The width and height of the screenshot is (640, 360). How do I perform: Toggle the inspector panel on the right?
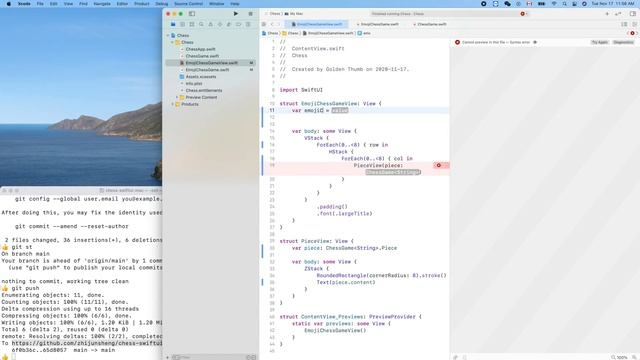(x=633, y=14)
